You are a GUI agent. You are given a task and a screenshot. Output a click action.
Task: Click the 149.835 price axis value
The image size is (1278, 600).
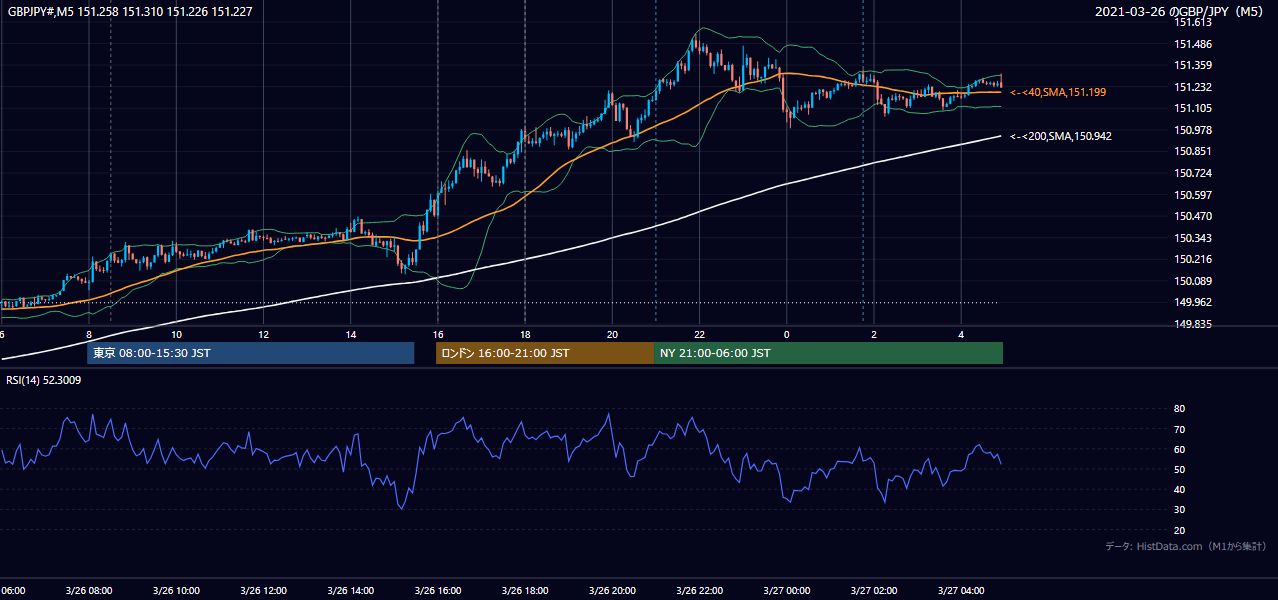pos(1193,324)
